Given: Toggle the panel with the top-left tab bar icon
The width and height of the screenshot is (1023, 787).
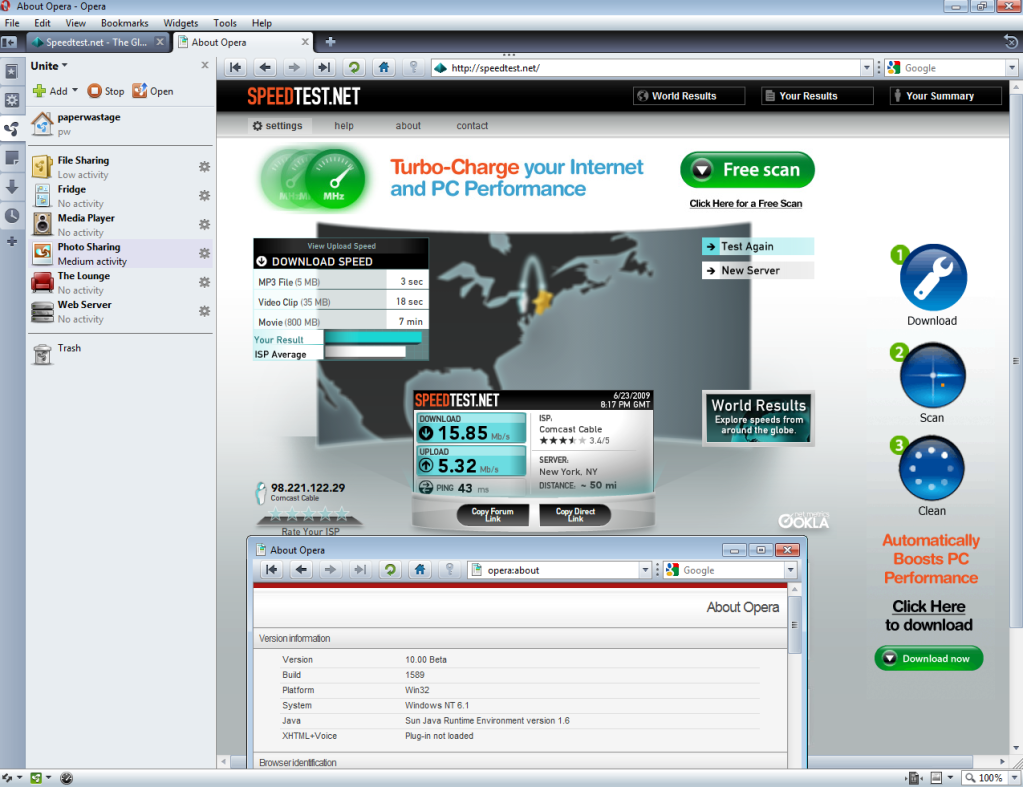Looking at the screenshot, I should pos(9,42).
